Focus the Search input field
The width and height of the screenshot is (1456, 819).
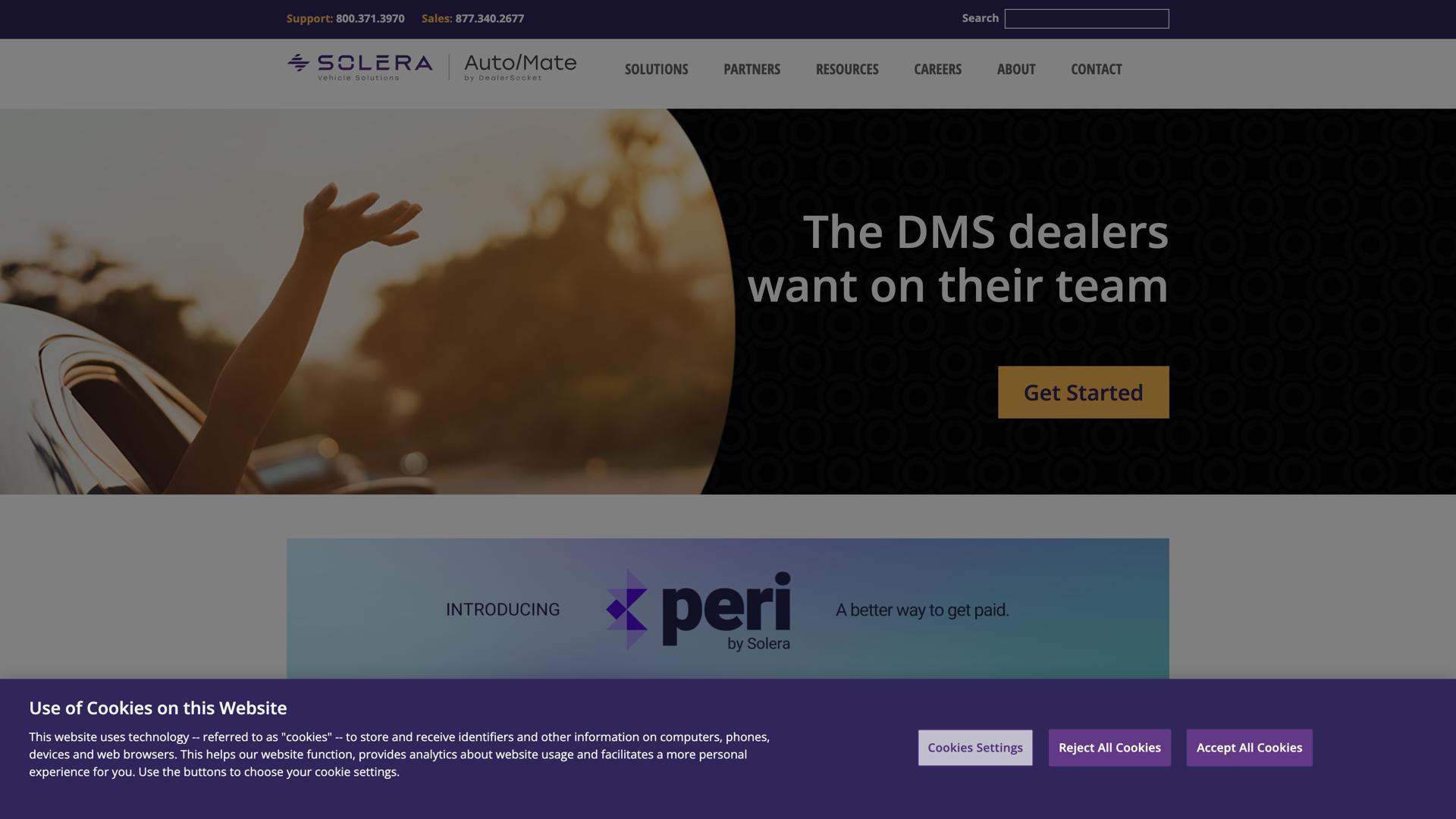point(1086,19)
